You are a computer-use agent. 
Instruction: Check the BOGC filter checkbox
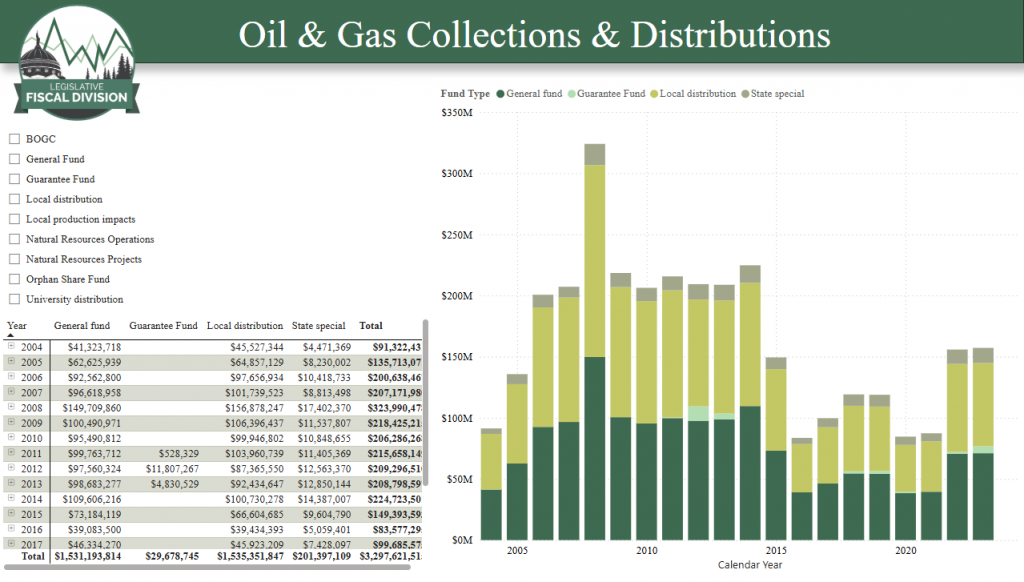click(14, 139)
